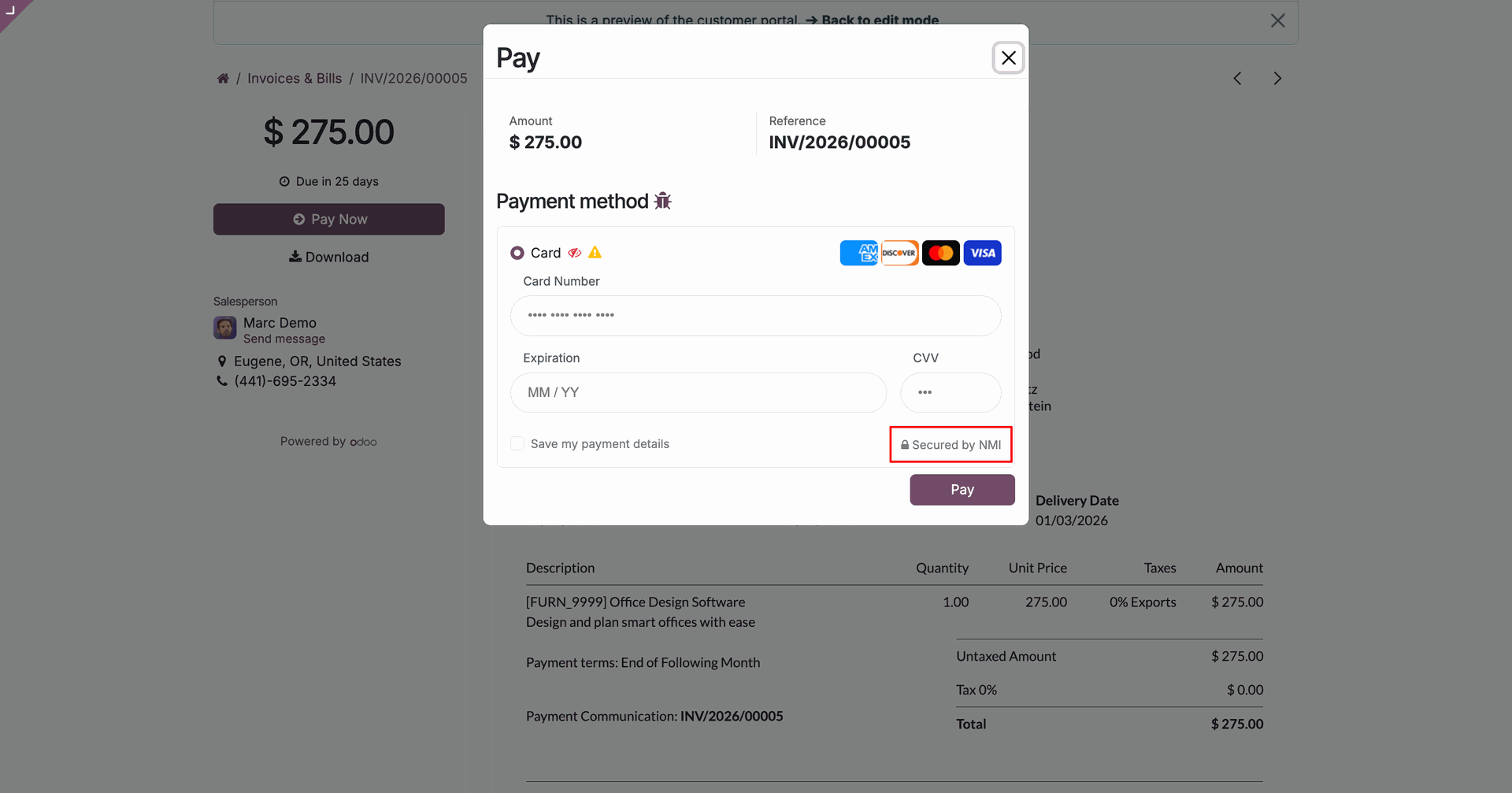Click the Discover card logo
Screen dimensions: 1512x793
tap(899, 253)
